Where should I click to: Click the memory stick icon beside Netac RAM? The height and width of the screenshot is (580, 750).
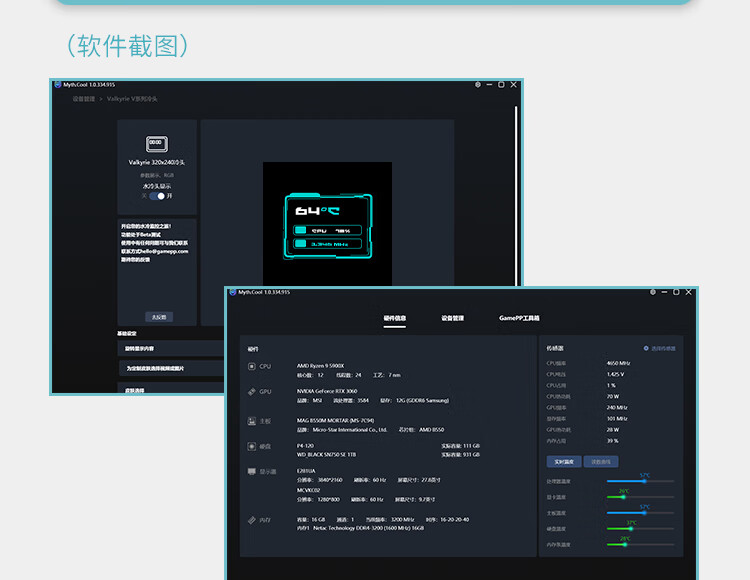coord(252,520)
